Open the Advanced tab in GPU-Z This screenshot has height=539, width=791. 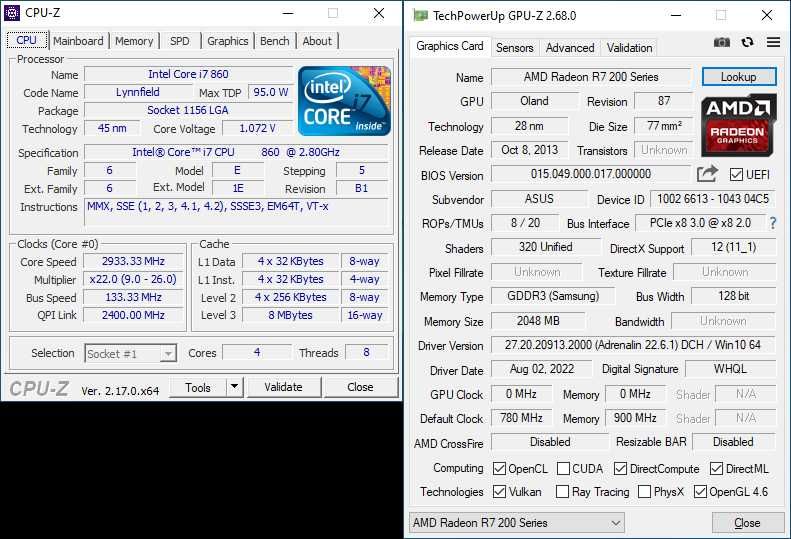(x=570, y=48)
